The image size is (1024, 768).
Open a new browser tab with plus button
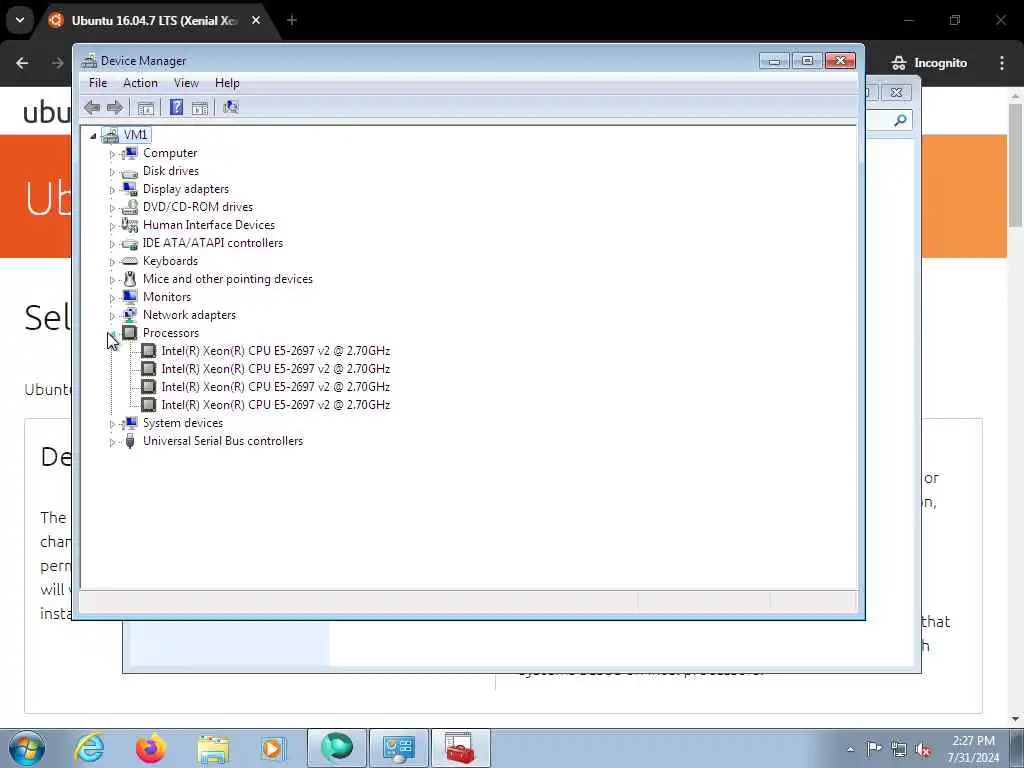(292, 20)
